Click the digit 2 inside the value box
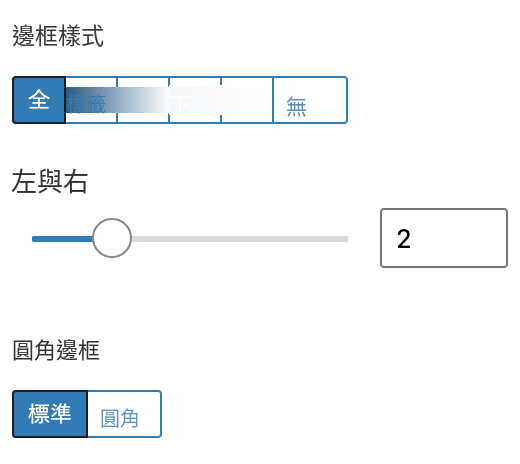 click(x=404, y=239)
